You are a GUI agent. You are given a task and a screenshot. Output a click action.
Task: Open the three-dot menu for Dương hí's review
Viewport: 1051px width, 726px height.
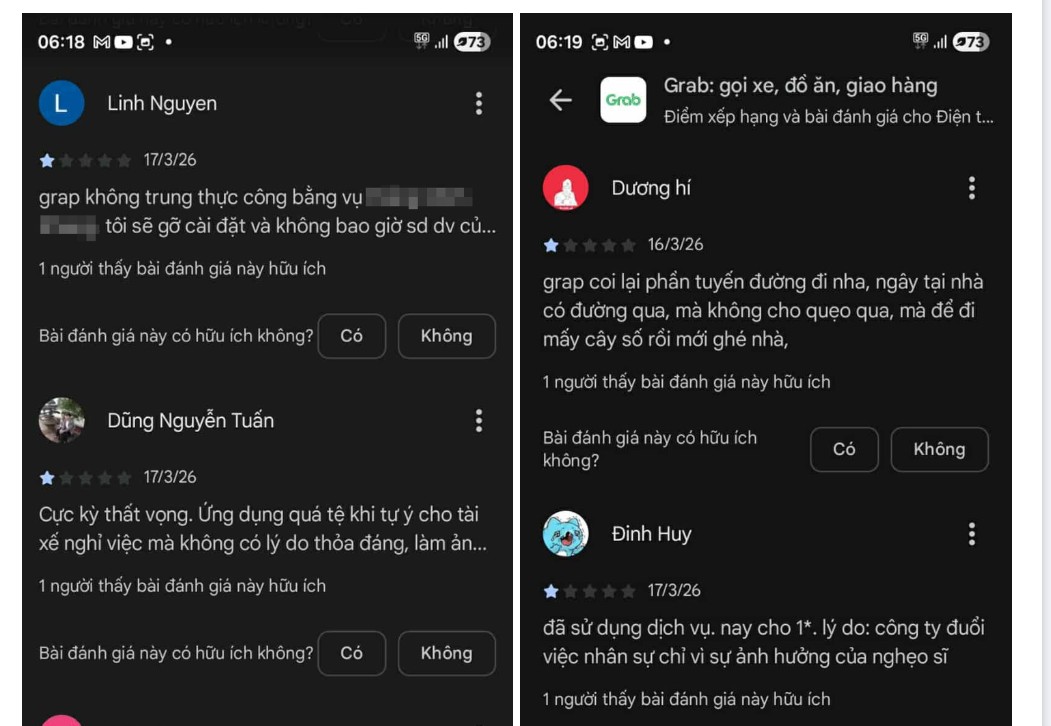(x=971, y=188)
